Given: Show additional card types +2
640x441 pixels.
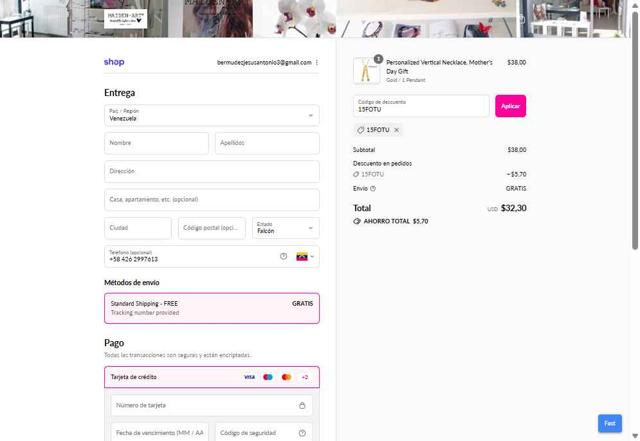Looking at the screenshot, I should [304, 377].
